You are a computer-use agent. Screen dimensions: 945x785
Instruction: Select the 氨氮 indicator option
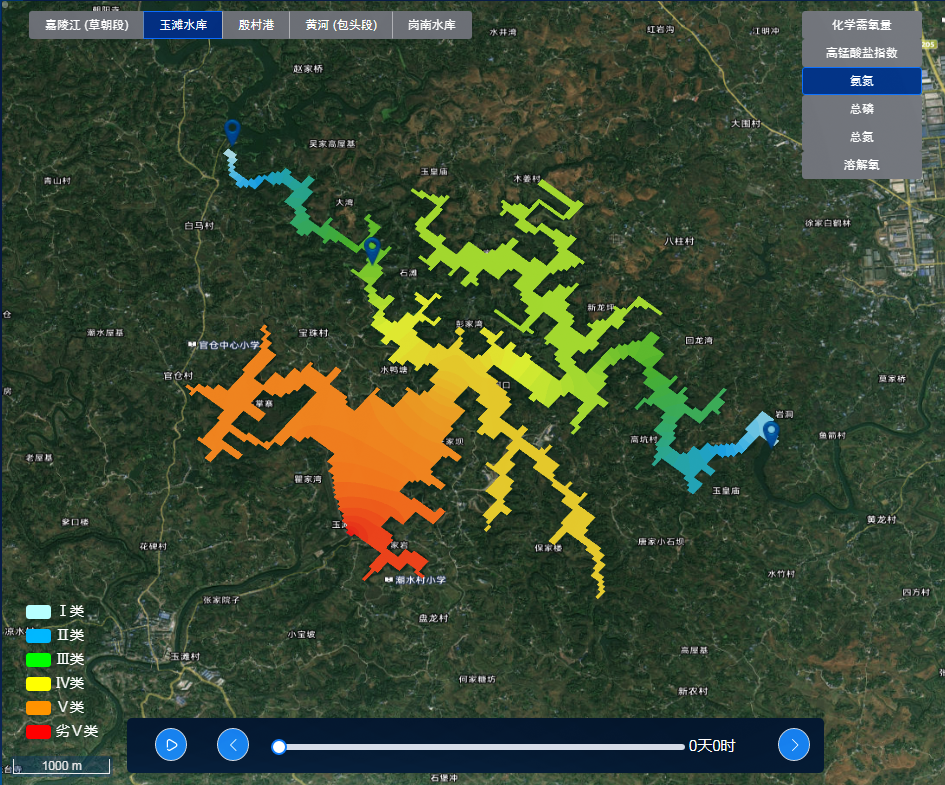(861, 81)
